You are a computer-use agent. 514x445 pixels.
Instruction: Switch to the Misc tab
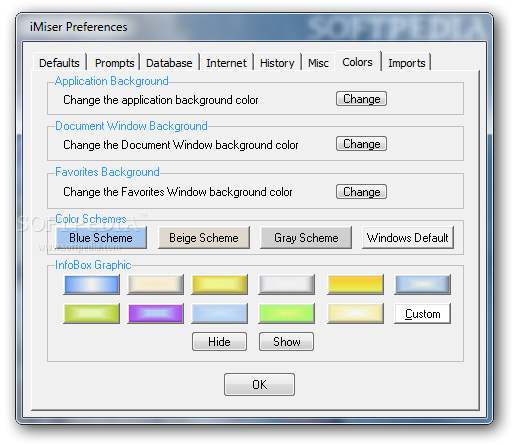coord(318,63)
